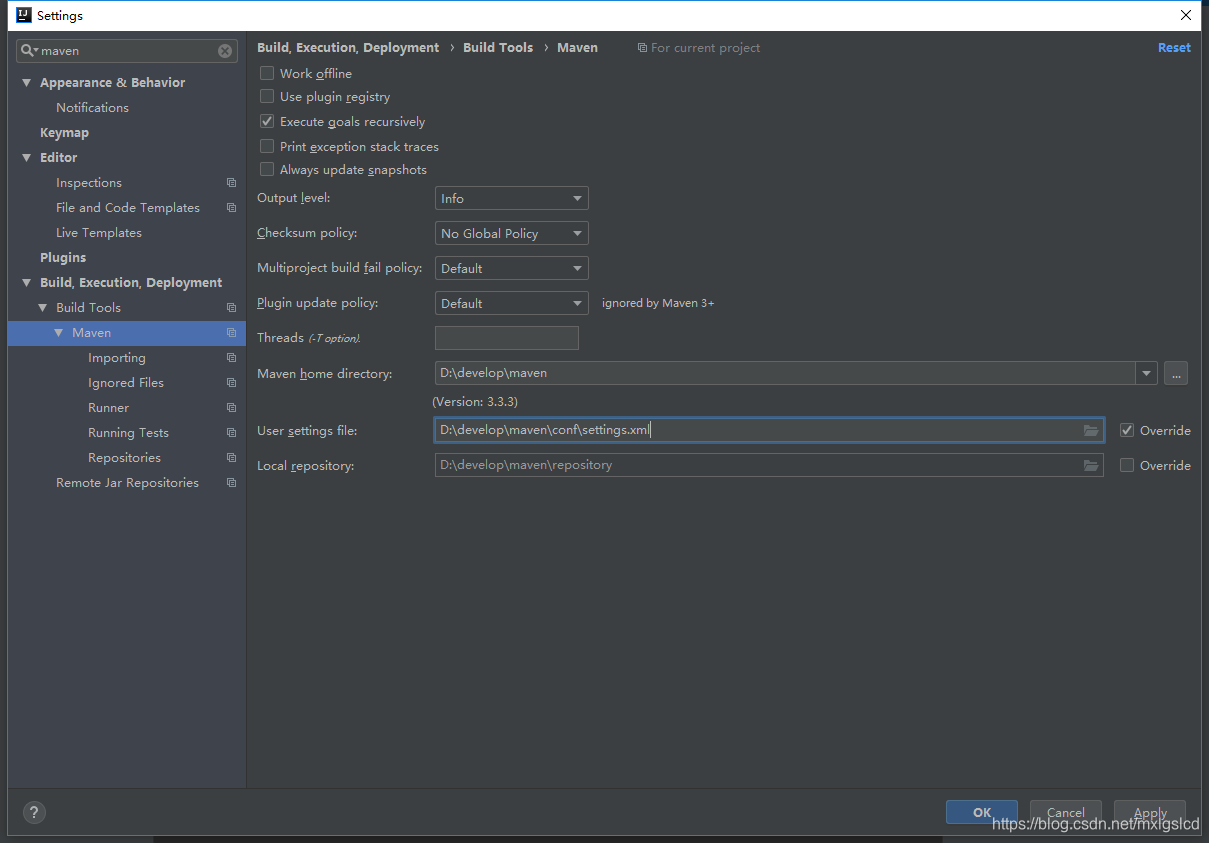Open the Checksum policy dropdown
1209x843 pixels.
(x=512, y=233)
